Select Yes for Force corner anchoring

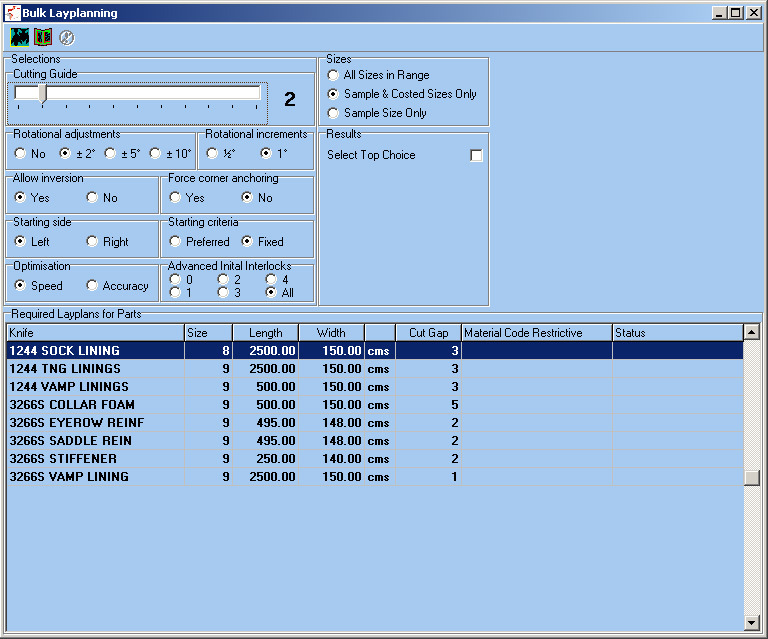175,197
